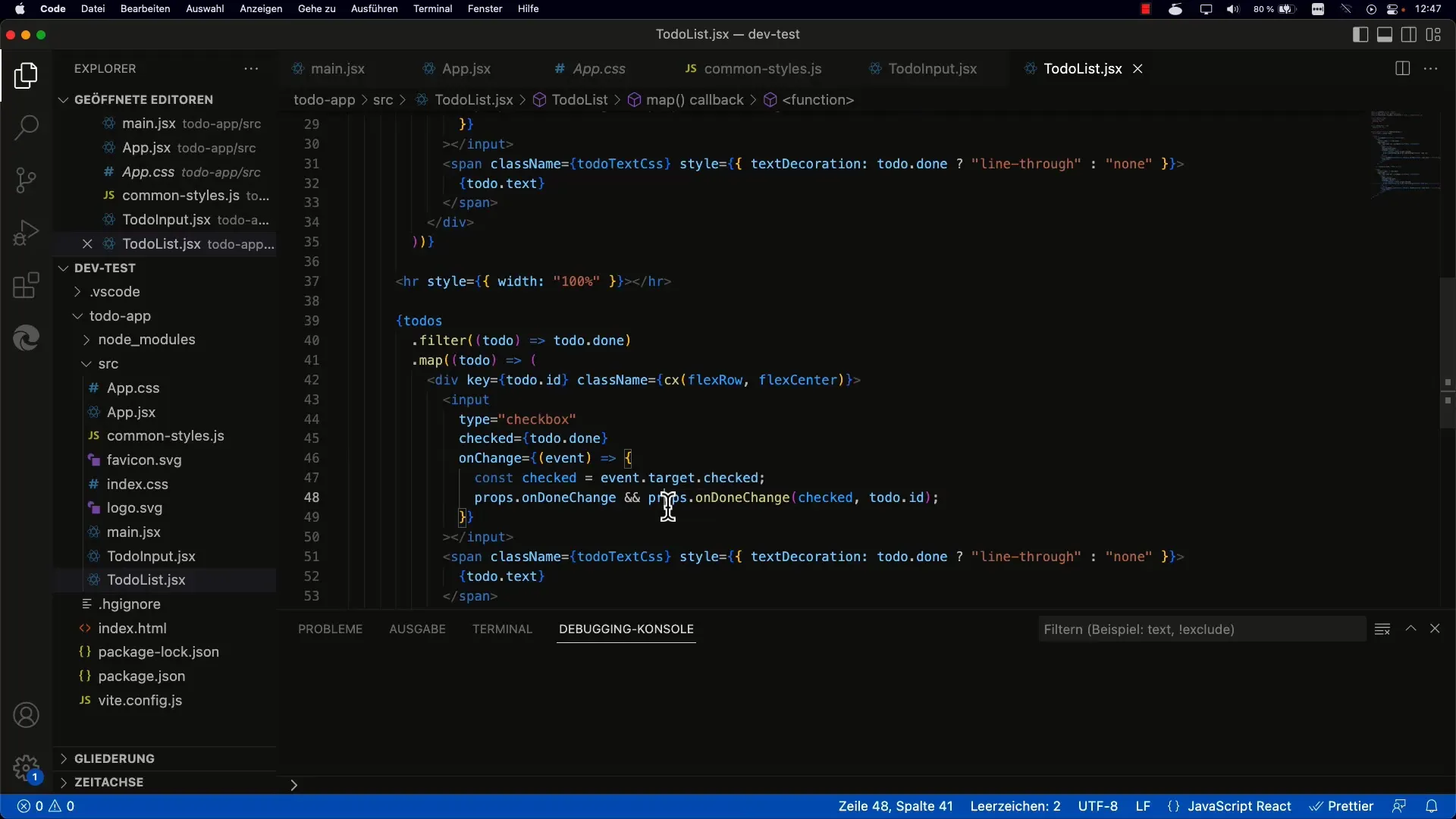The height and width of the screenshot is (819, 1456).
Task: Open the Bearbeiten menu
Action: (145, 9)
